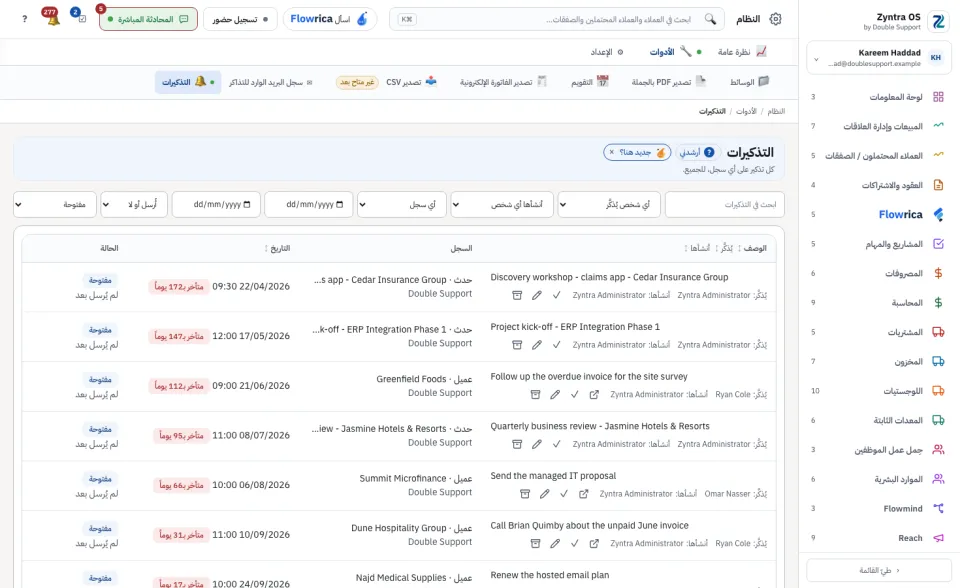Switch to the الأدوات tab
The image size is (960, 588).
[x=675, y=52]
